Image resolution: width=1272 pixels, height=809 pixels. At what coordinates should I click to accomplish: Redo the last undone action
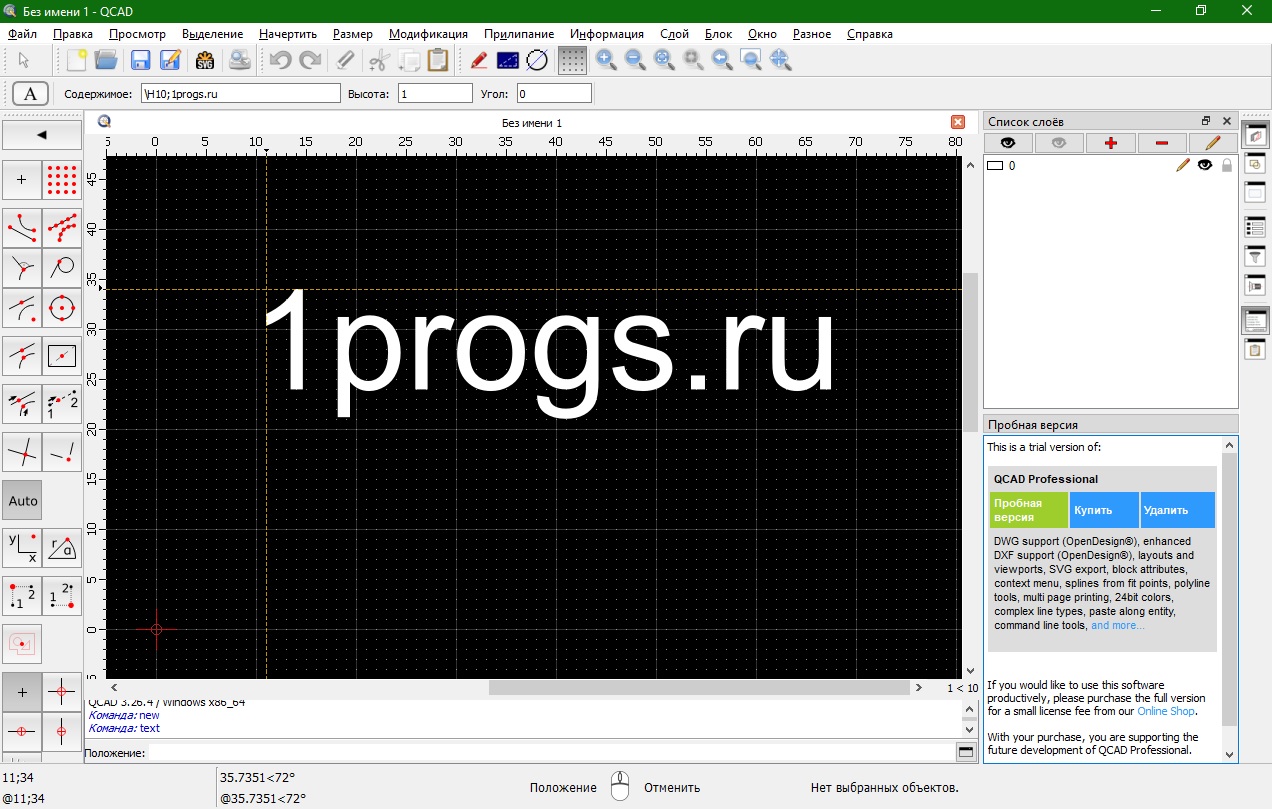tap(310, 60)
